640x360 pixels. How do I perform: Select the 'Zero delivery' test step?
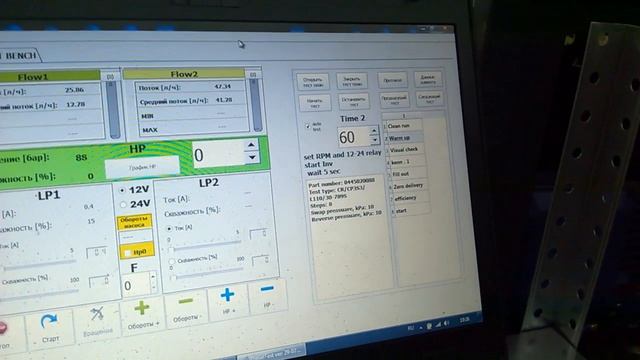pyautogui.click(x=409, y=186)
